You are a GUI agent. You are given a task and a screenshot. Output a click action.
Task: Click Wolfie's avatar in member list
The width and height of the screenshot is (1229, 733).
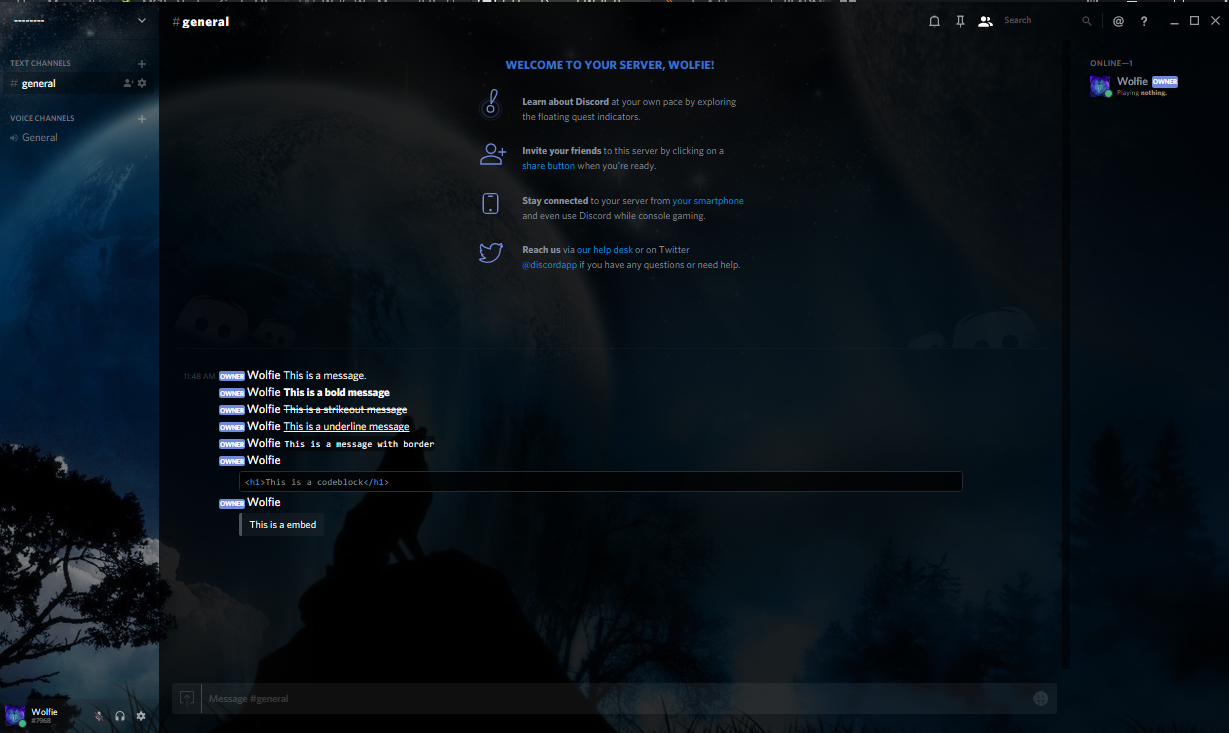point(1100,86)
